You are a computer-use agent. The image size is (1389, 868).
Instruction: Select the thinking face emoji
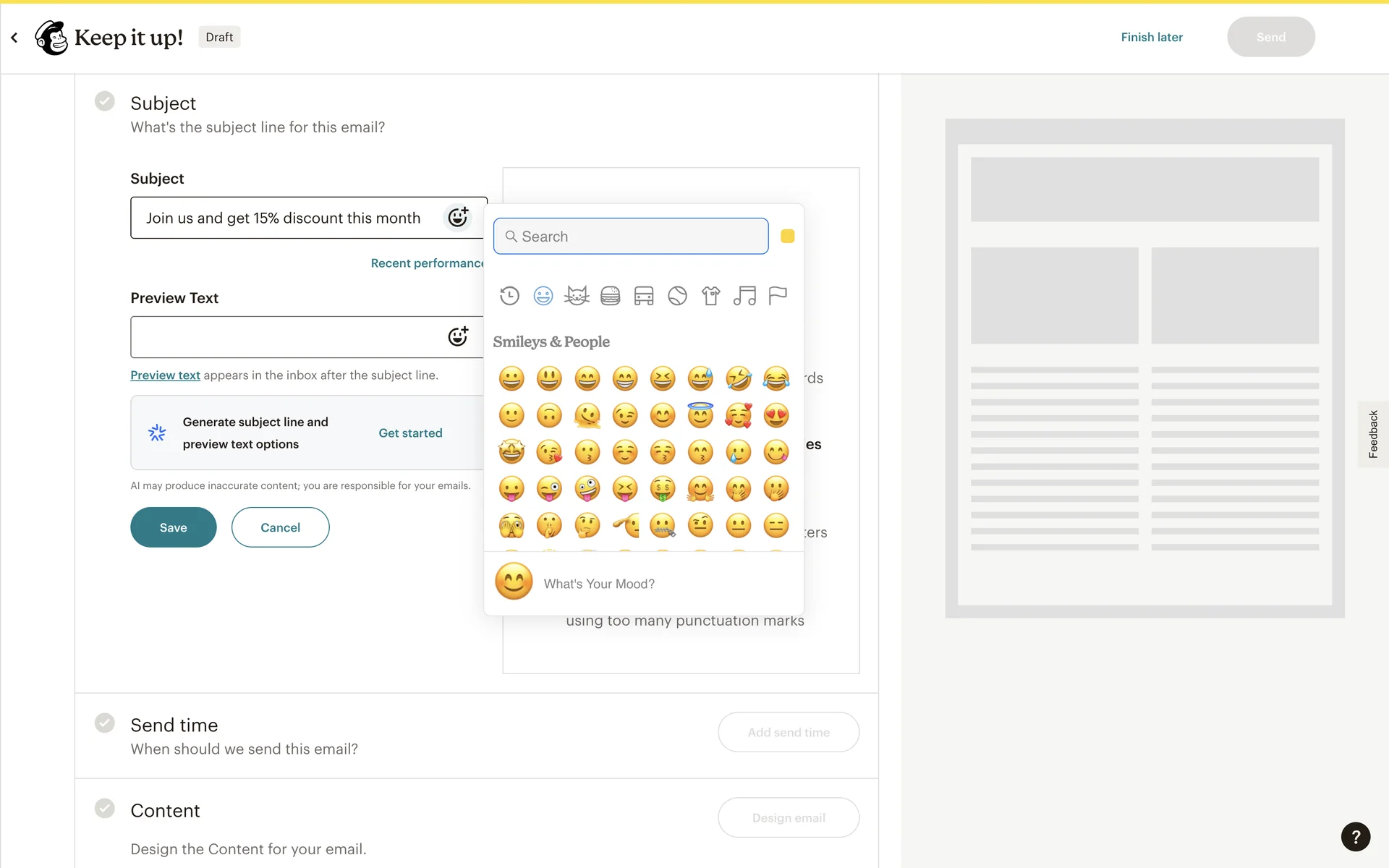587,525
